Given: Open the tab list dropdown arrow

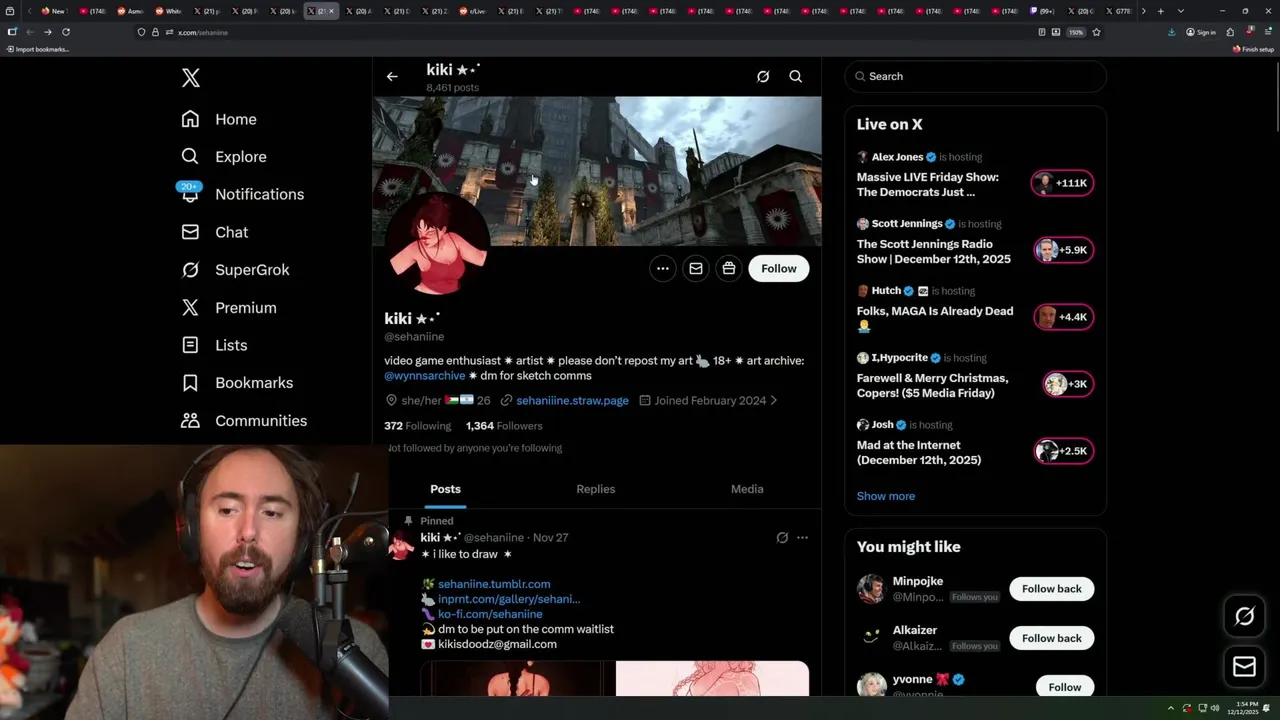Looking at the screenshot, I should click(1181, 11).
